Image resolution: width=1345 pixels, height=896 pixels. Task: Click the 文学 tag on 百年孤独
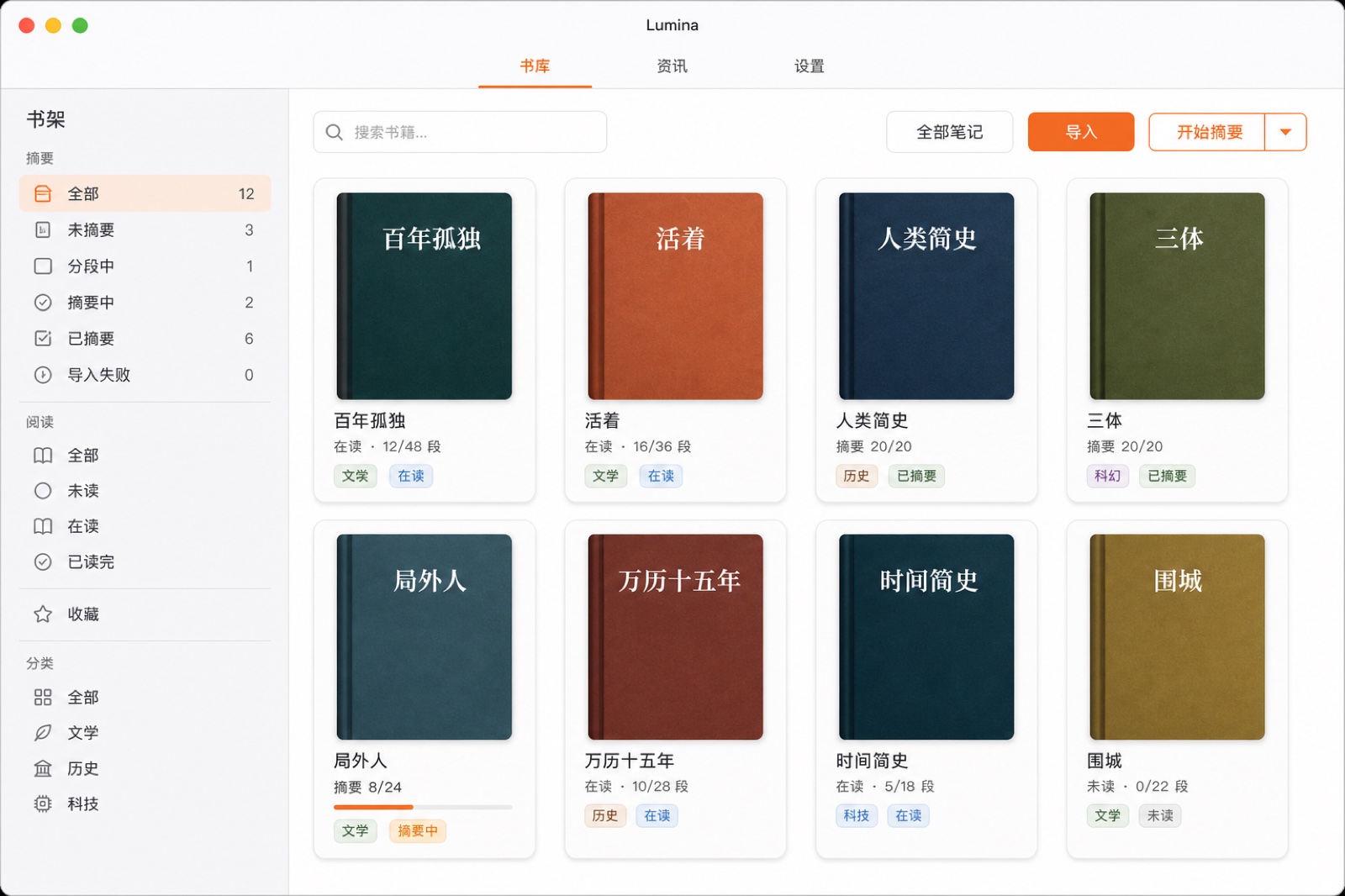click(355, 477)
